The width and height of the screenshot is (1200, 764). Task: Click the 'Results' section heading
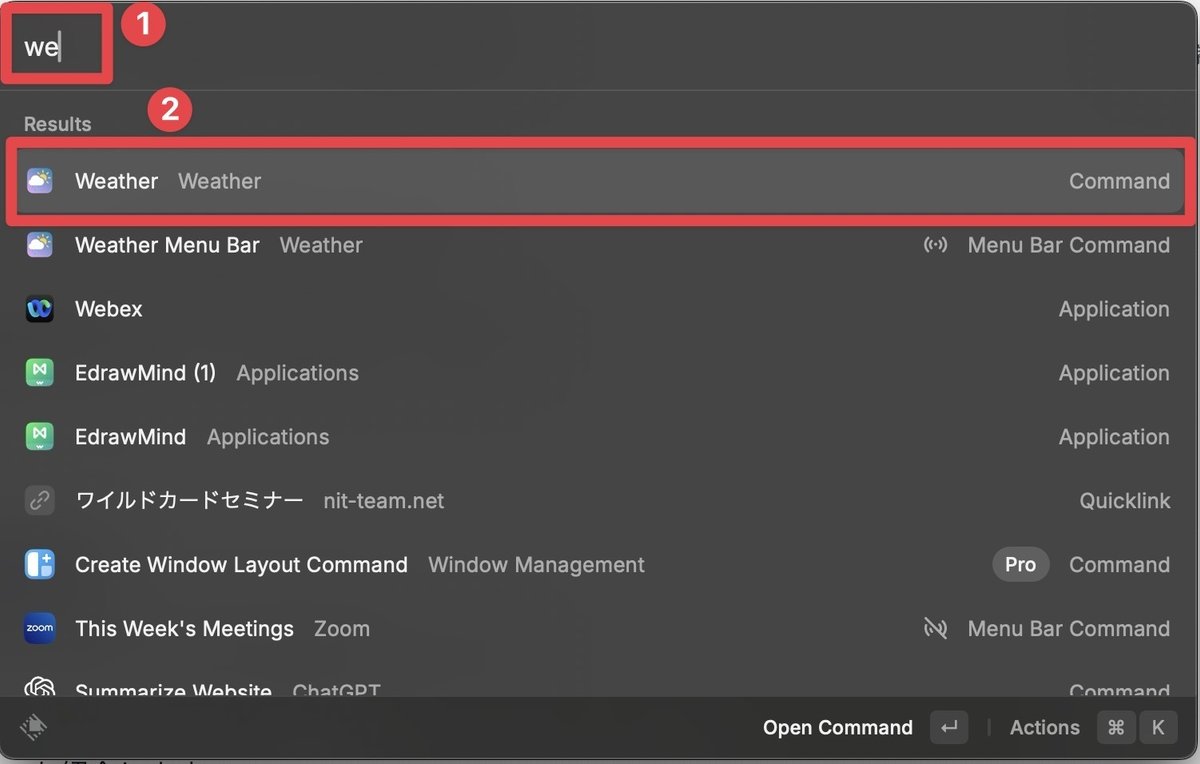click(x=57, y=124)
